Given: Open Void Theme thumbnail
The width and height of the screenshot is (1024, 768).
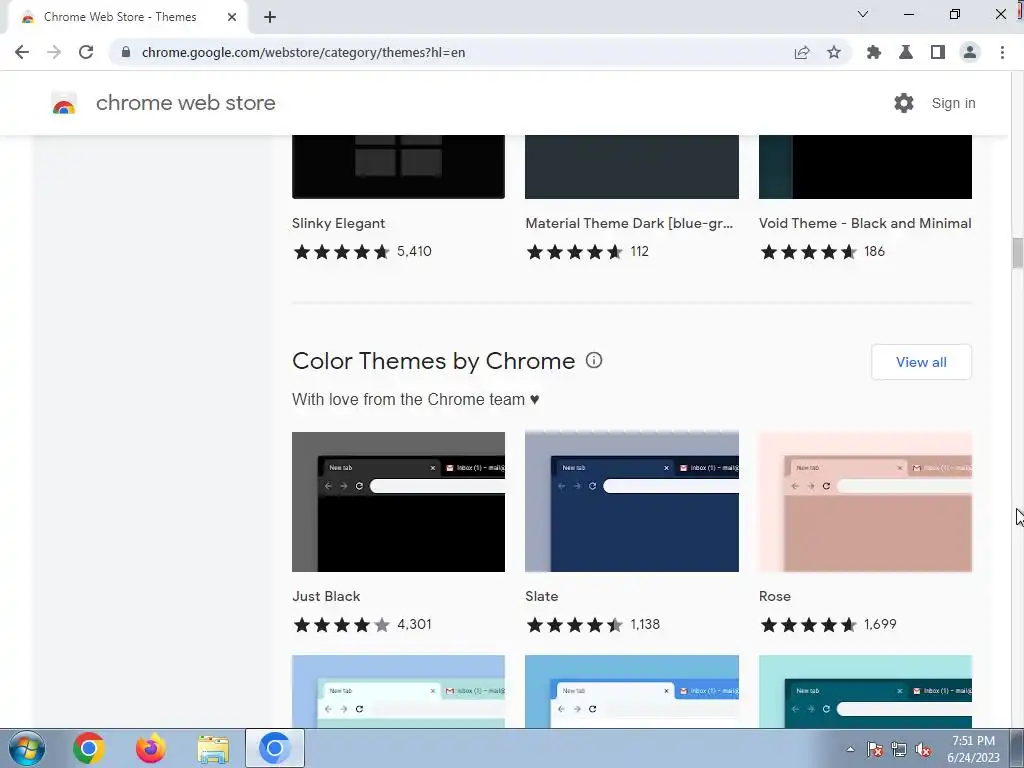Looking at the screenshot, I should 865,167.
